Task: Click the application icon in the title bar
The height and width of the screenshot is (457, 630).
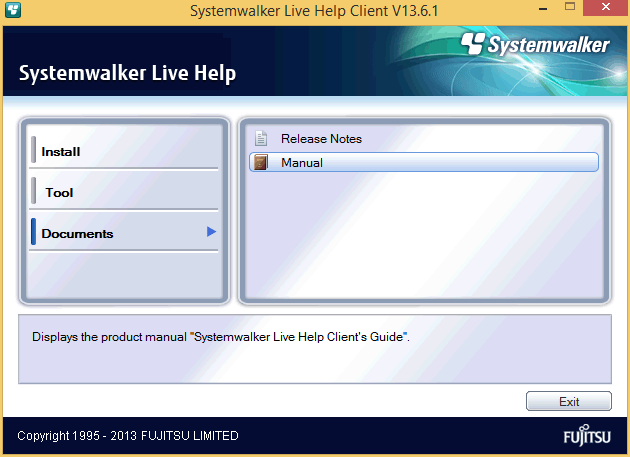Action: click(x=13, y=9)
